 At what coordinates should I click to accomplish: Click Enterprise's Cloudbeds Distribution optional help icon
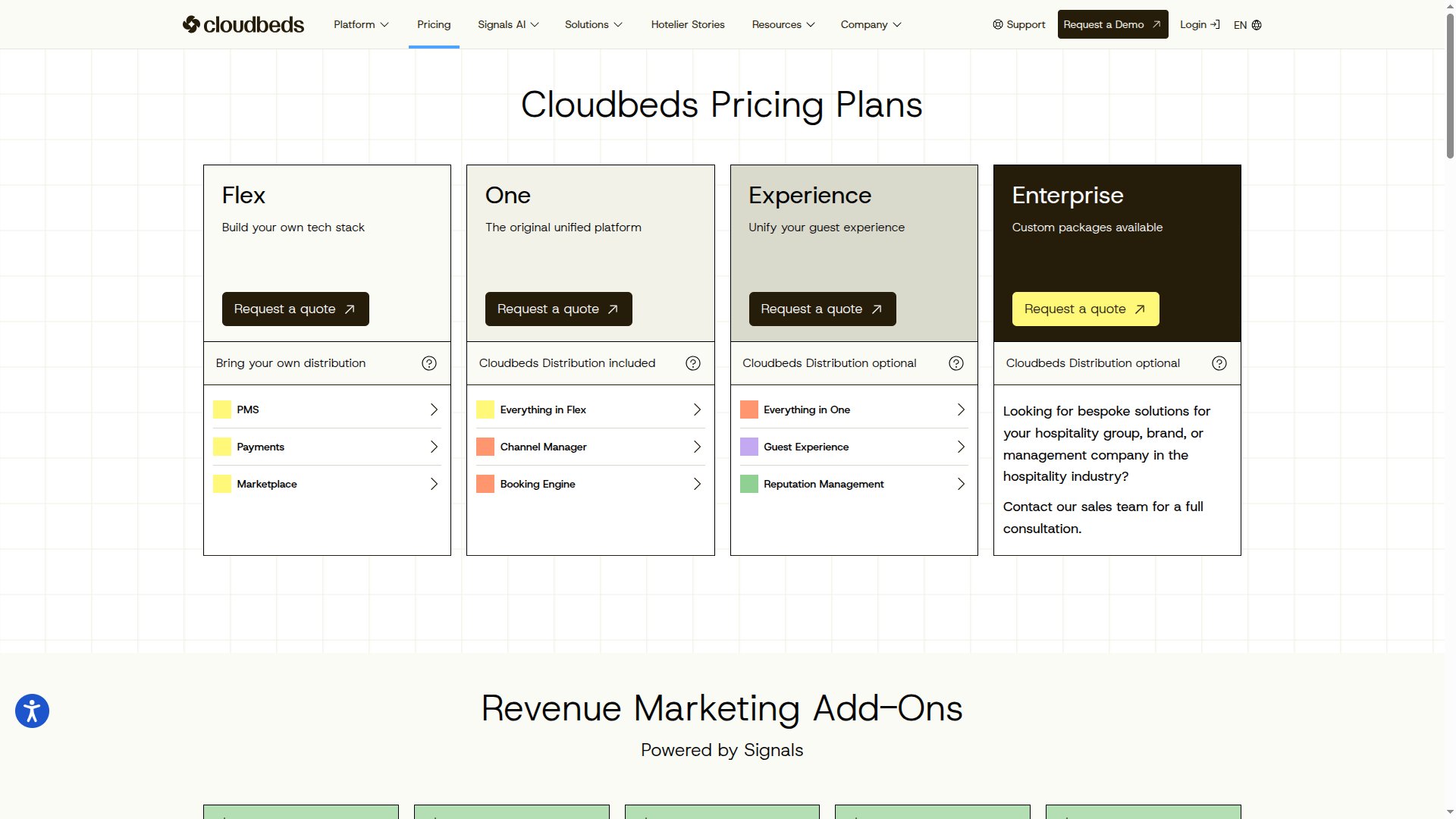(x=1219, y=363)
